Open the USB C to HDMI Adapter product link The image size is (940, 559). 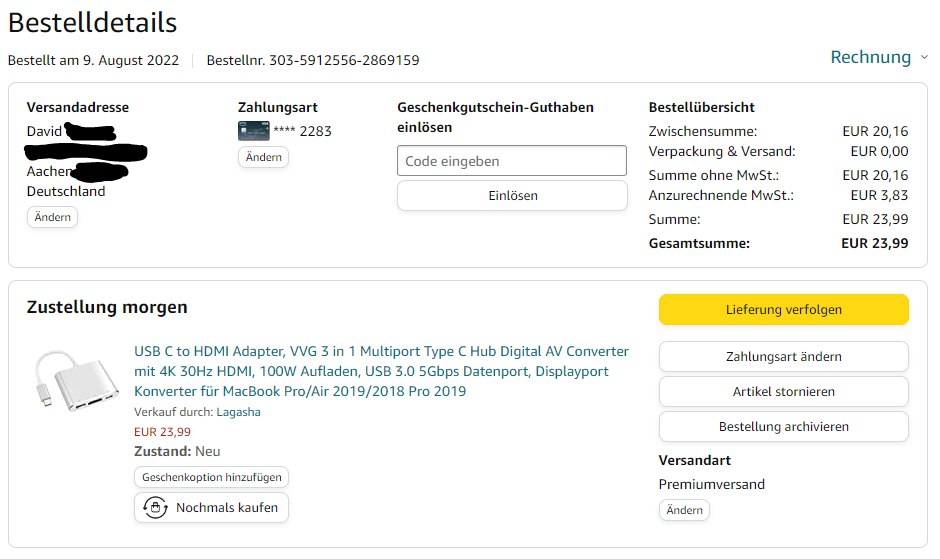(x=381, y=371)
